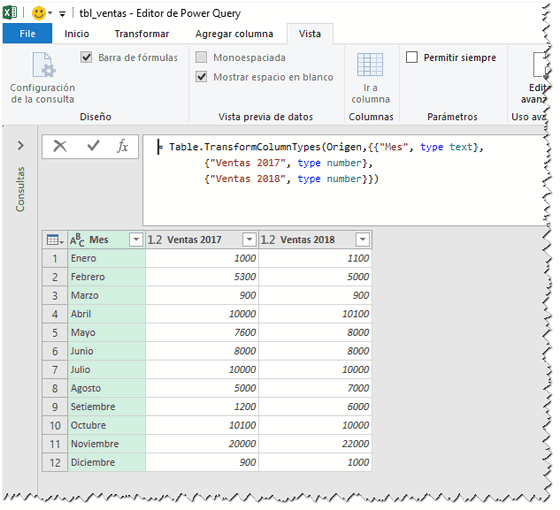Select the Abril cell
560x510 pixels.
click(106, 314)
